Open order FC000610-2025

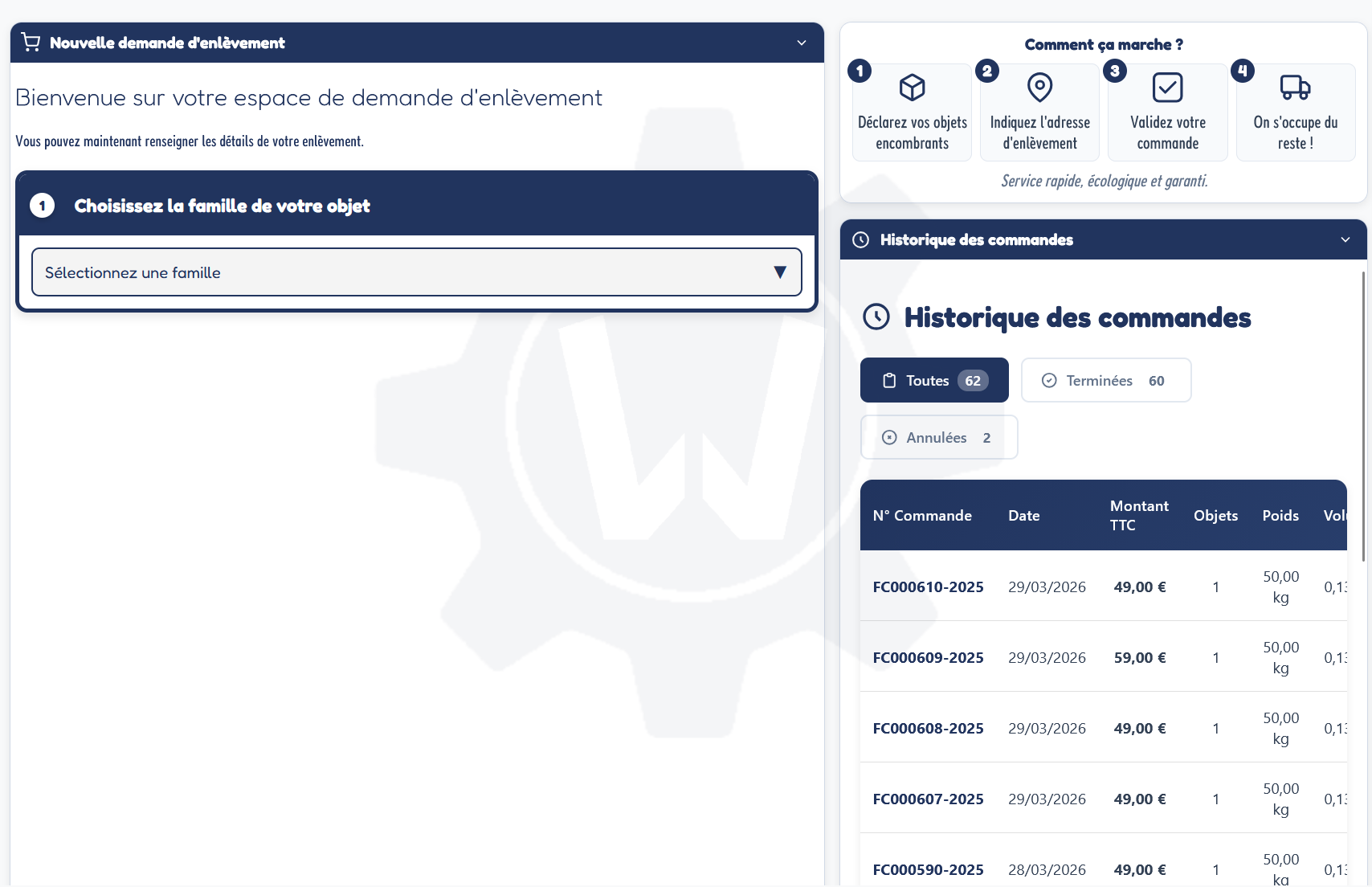click(x=928, y=587)
